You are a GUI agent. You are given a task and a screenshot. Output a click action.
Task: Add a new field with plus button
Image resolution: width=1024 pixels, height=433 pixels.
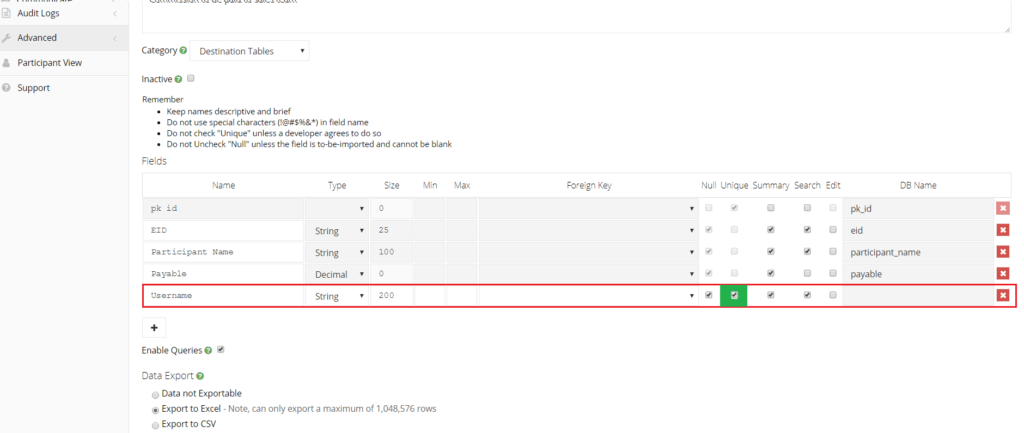tap(154, 328)
